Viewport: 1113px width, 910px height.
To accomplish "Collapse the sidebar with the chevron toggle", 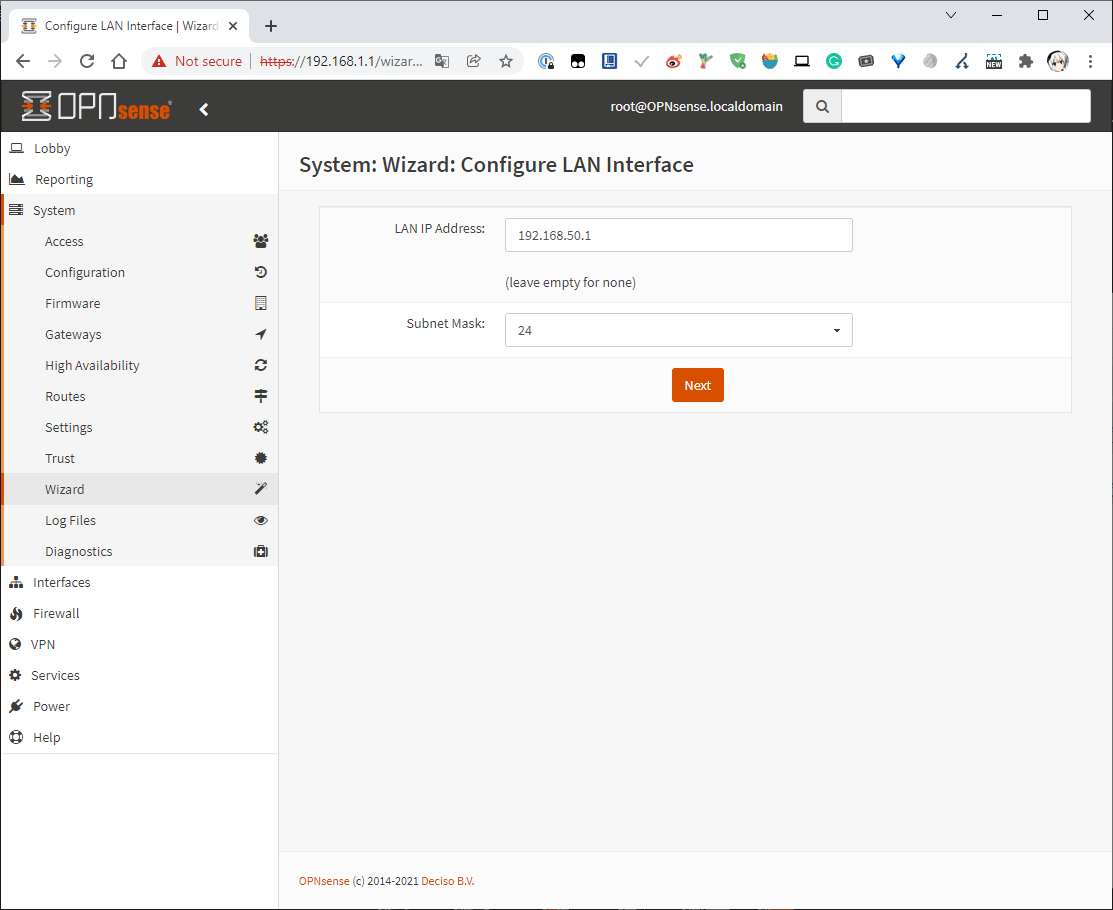I will pos(204,109).
